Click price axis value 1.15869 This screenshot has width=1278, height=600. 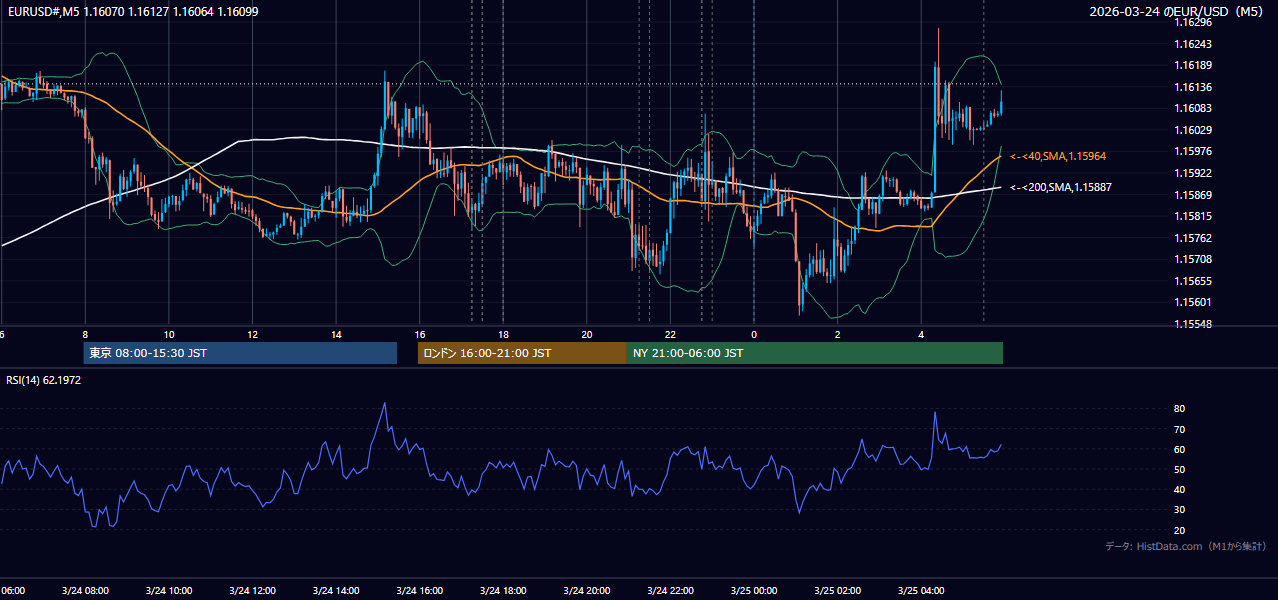pyautogui.click(x=1195, y=195)
